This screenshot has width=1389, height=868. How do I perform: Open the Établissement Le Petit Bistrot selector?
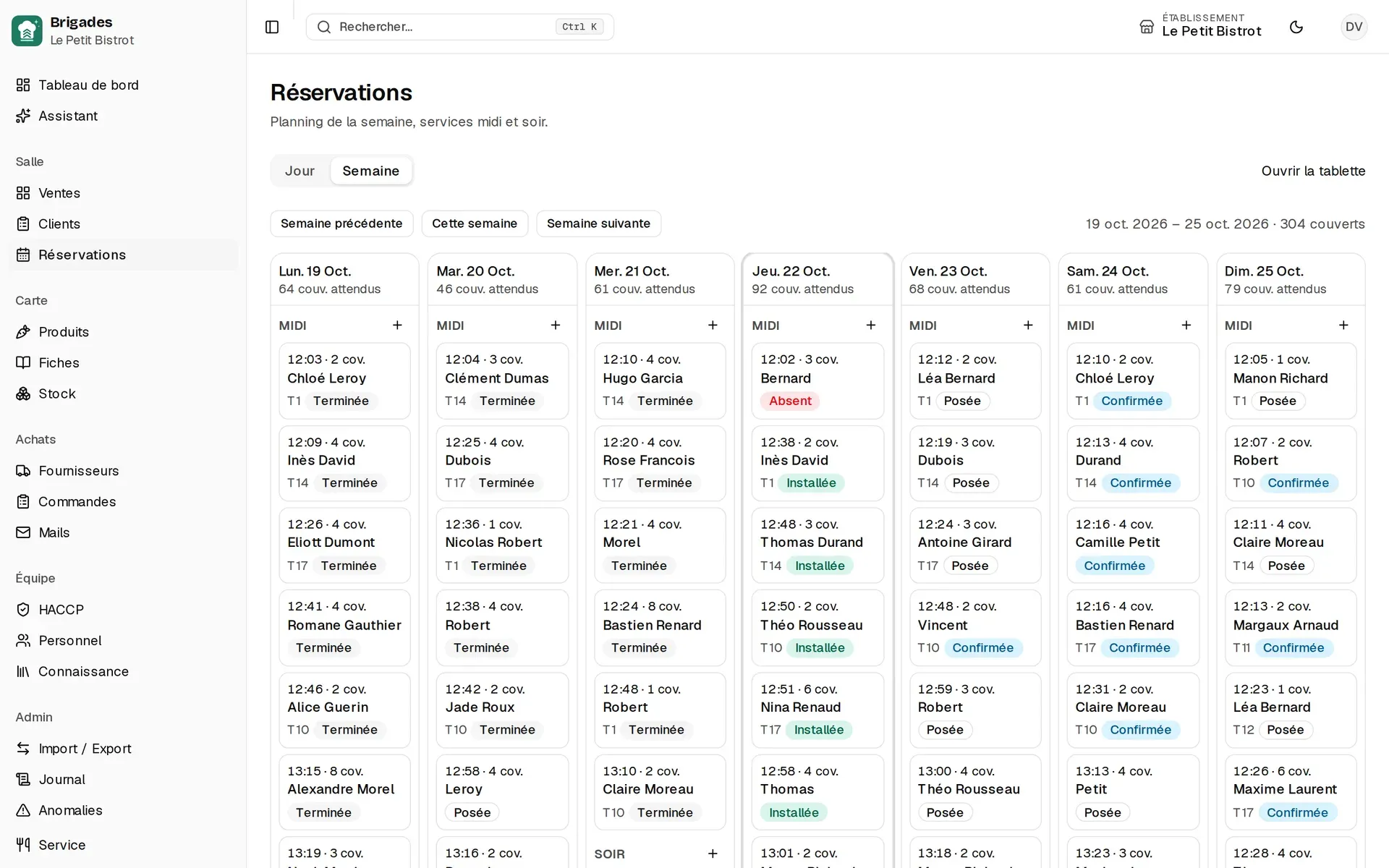pos(1200,27)
